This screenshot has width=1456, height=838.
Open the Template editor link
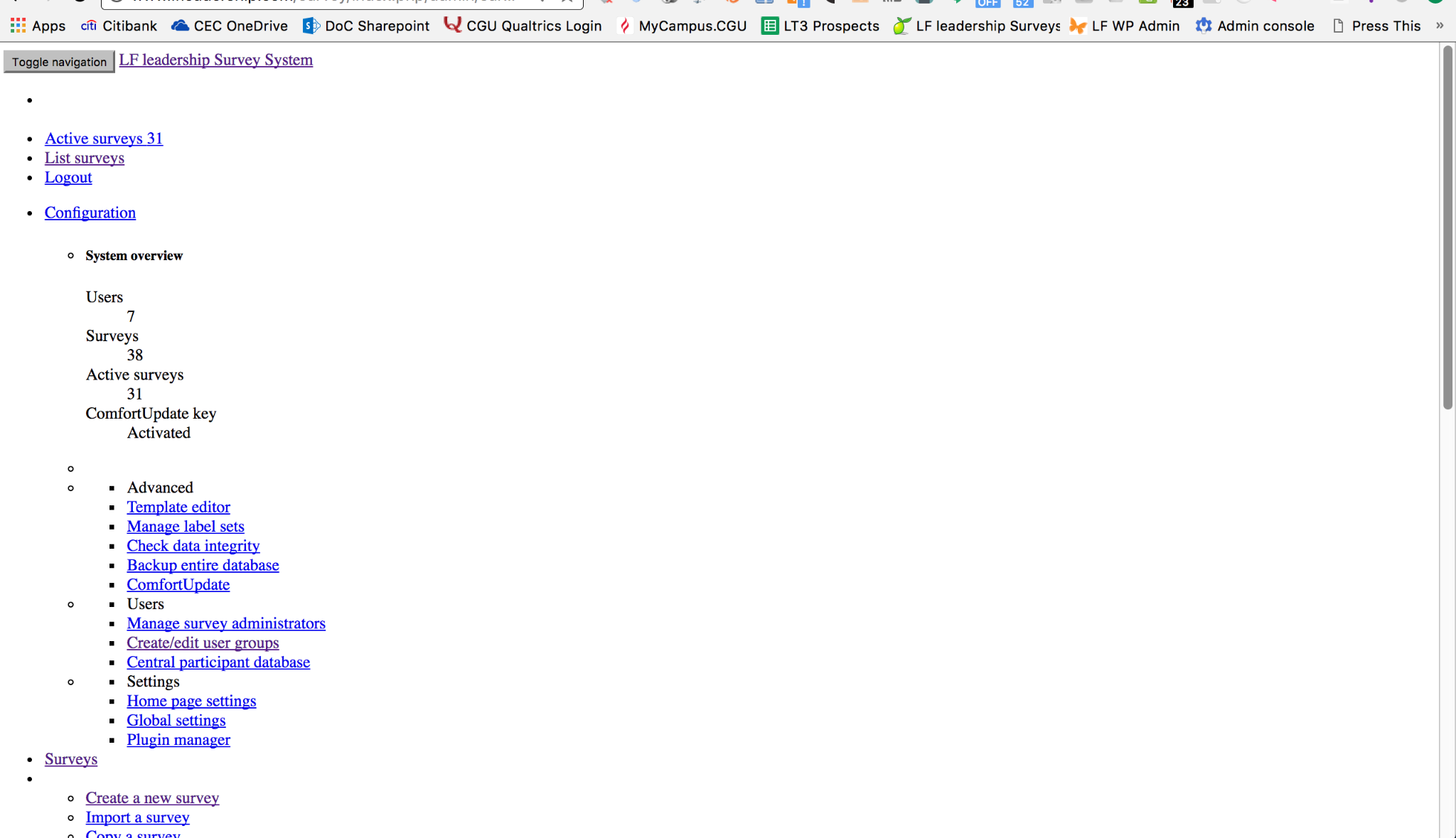pos(178,507)
